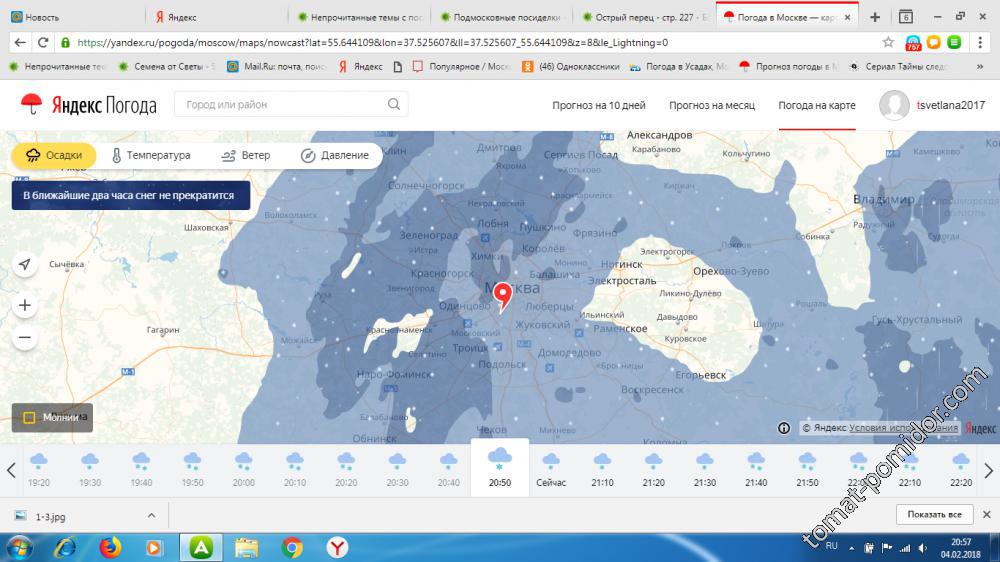1000x562 pixels.
Task: Open Прогноз на 10 дней
Action: click(x=599, y=105)
